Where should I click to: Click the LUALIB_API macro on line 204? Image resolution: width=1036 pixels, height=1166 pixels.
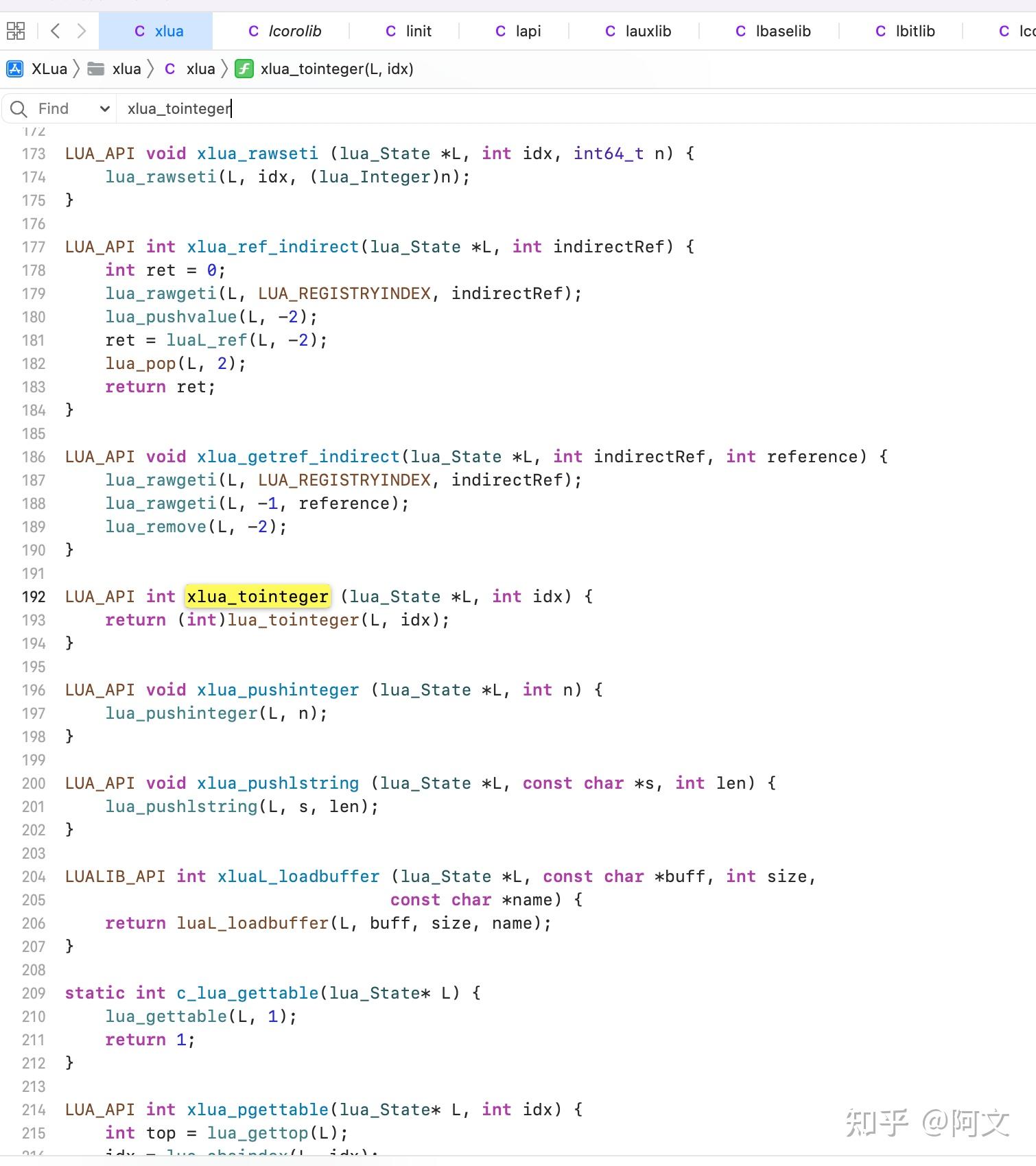[115, 877]
